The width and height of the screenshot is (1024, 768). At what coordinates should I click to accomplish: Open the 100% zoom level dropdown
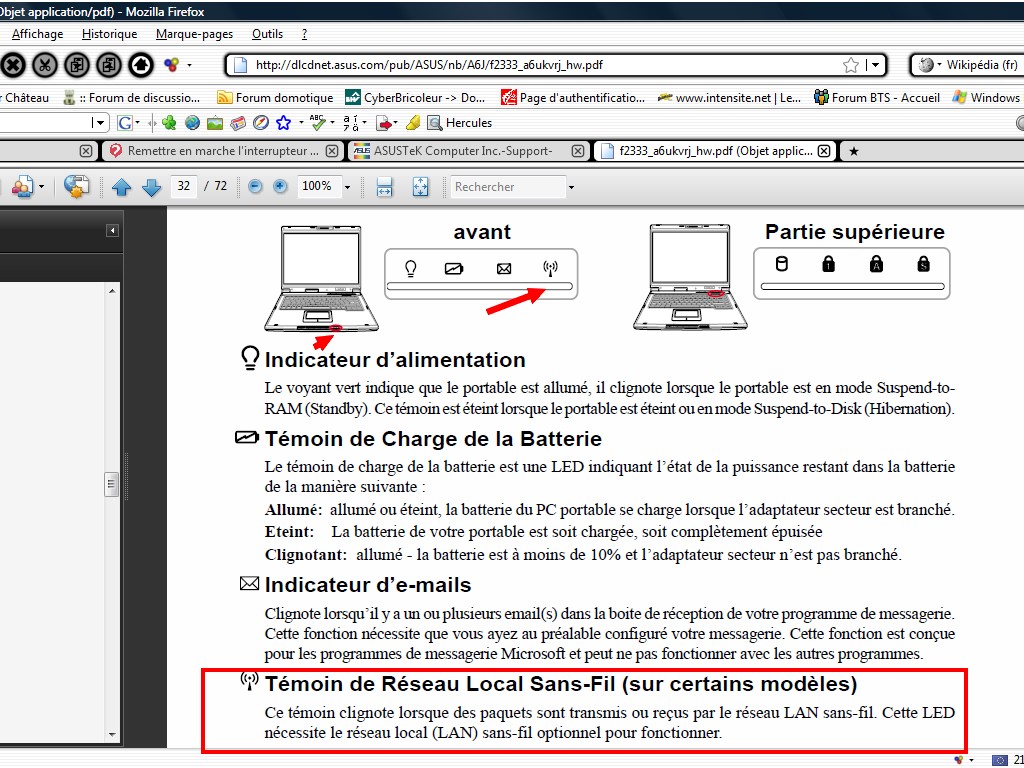point(347,187)
